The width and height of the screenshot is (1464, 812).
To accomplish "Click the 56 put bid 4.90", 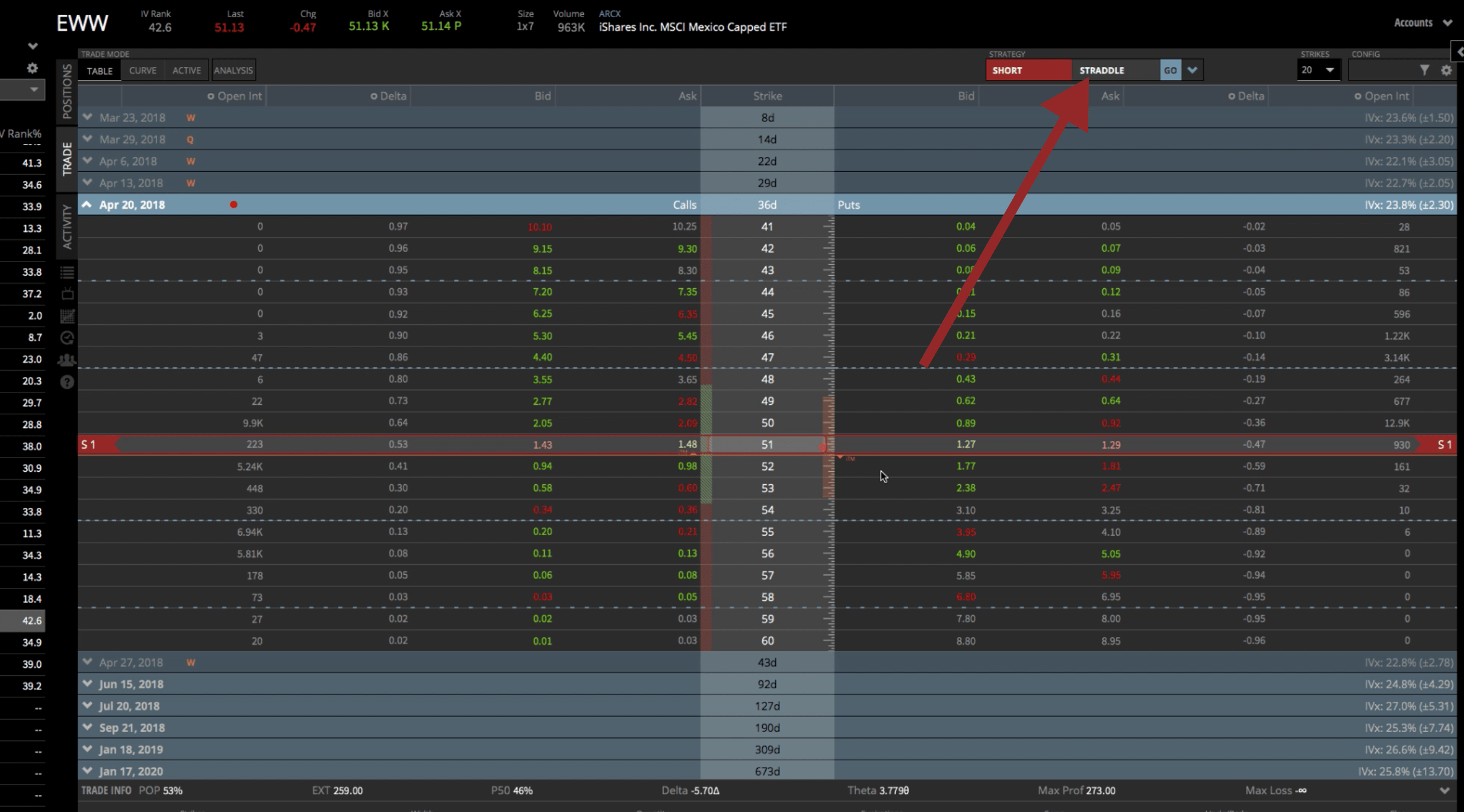I will (x=966, y=554).
